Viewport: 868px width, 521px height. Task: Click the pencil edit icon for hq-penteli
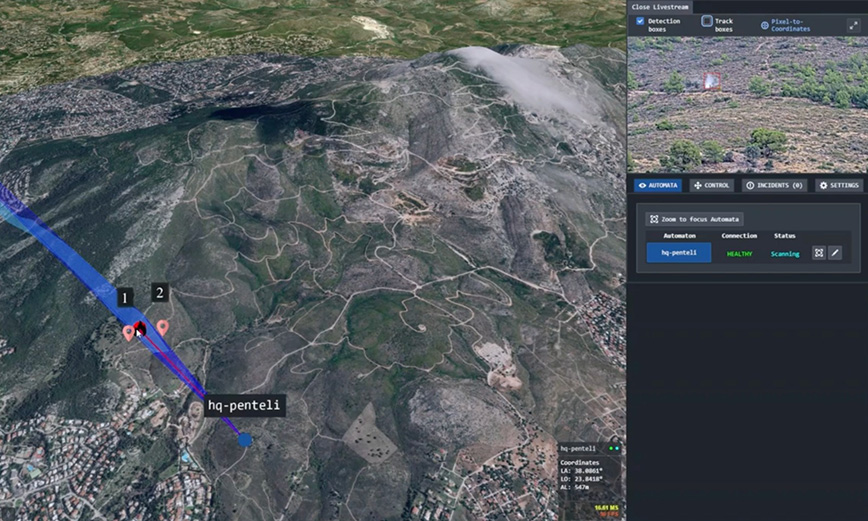click(835, 253)
